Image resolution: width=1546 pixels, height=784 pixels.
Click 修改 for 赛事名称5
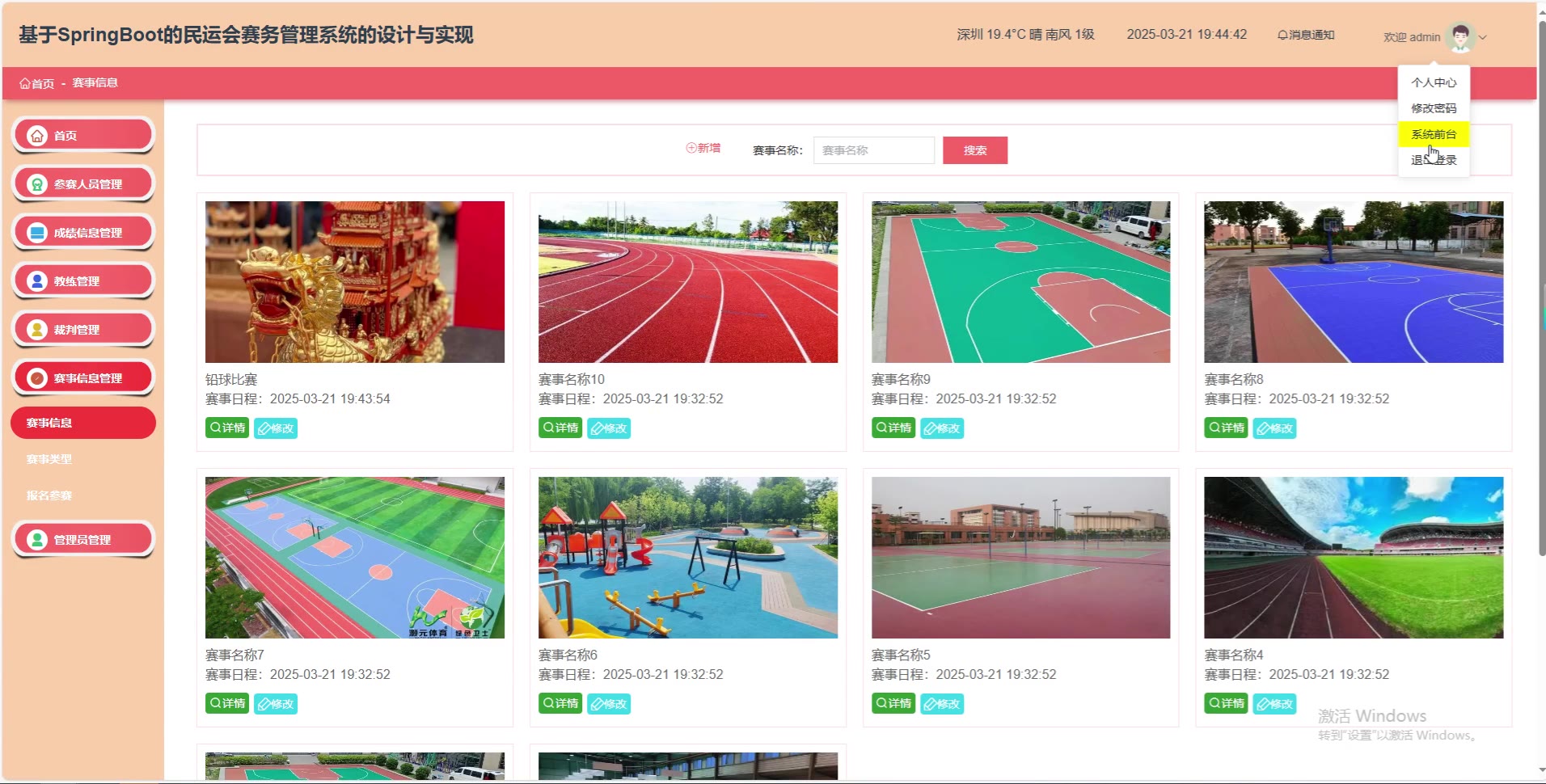tap(942, 704)
